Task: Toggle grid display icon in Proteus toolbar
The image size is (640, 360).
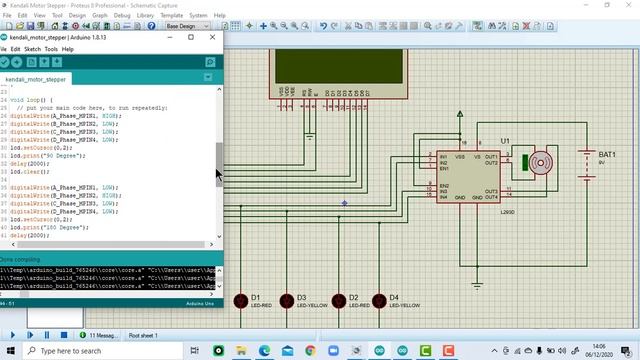Action: [x=236, y=26]
